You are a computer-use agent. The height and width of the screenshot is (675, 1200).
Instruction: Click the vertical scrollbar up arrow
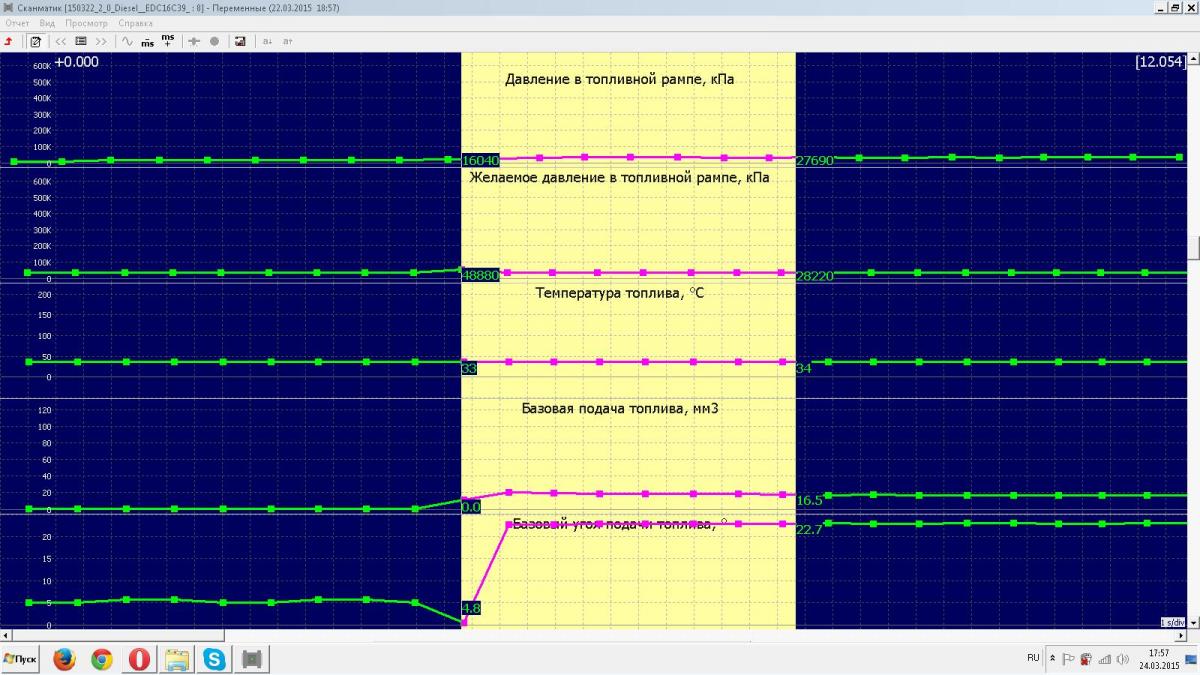coord(1194,58)
